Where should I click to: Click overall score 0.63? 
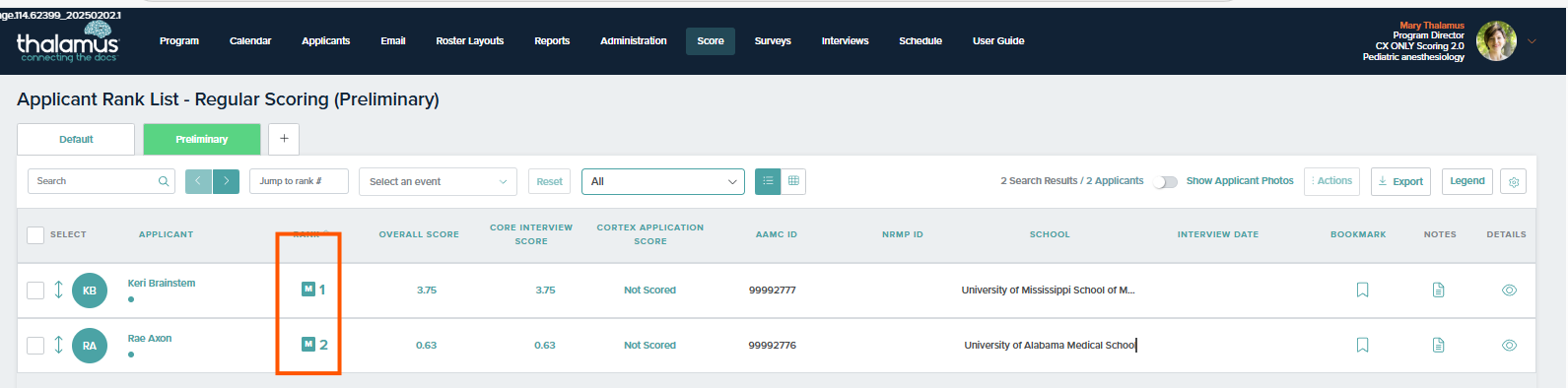point(427,346)
